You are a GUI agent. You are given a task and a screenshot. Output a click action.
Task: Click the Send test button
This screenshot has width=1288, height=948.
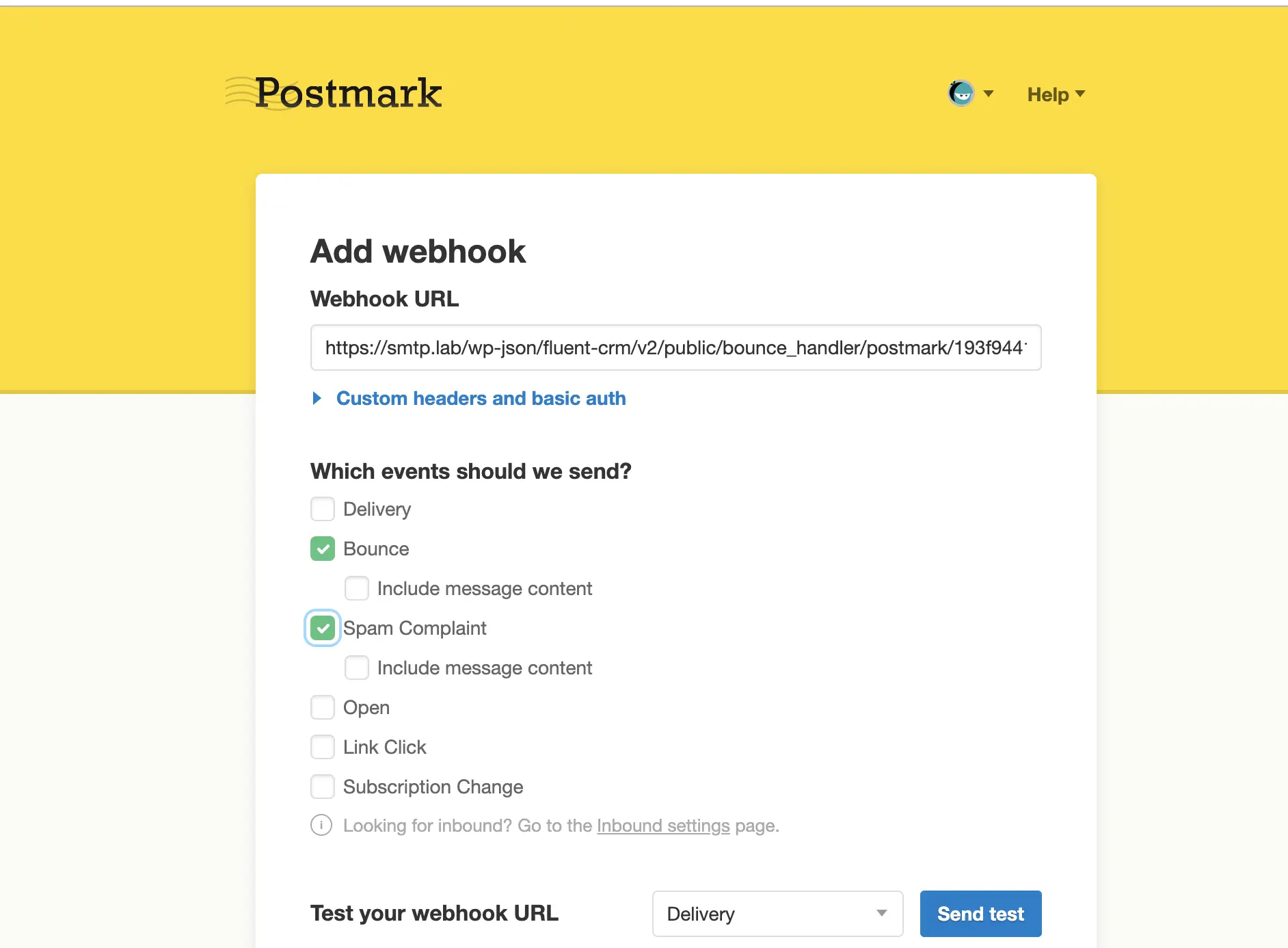[x=980, y=914]
